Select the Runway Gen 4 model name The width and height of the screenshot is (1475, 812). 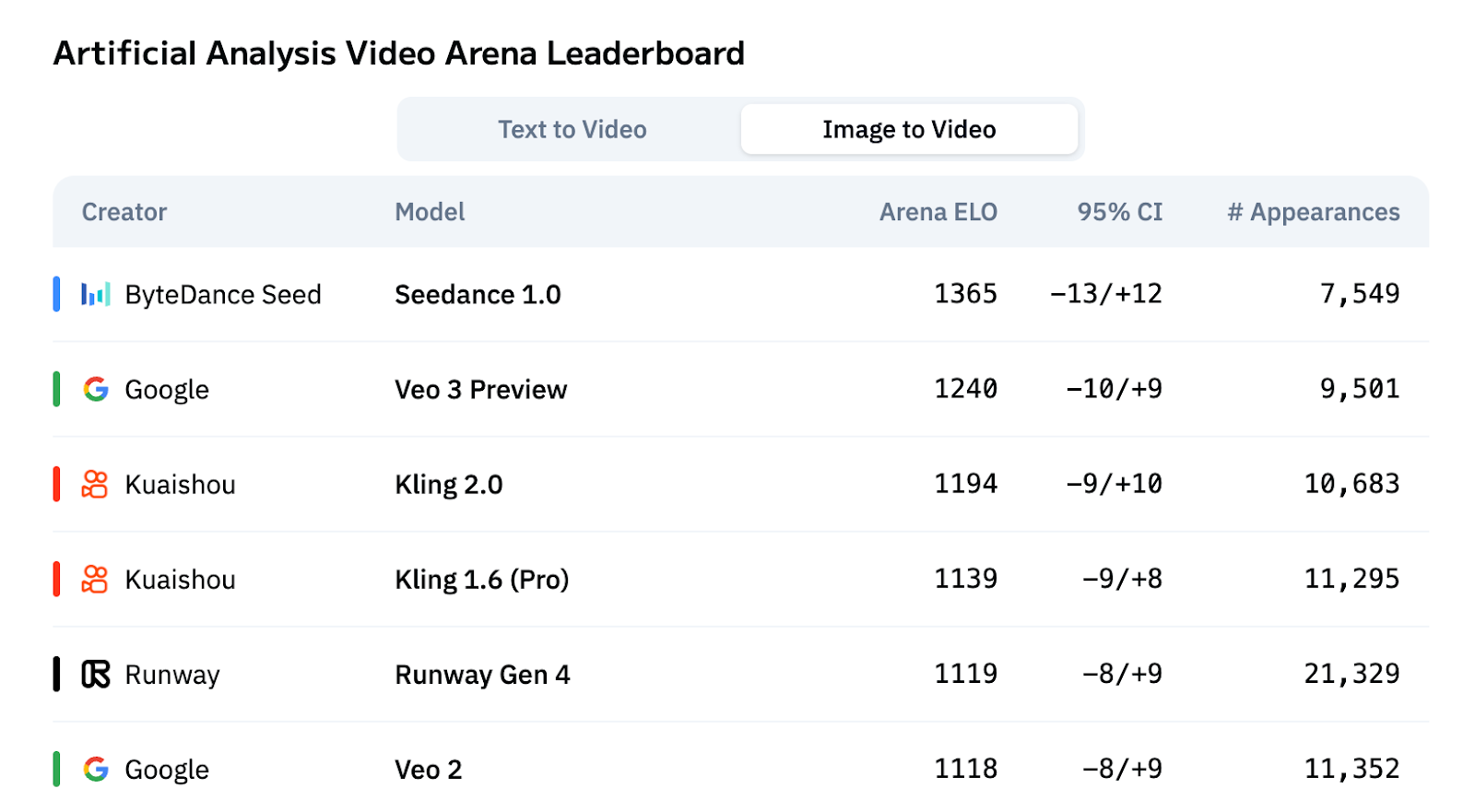coord(482,675)
